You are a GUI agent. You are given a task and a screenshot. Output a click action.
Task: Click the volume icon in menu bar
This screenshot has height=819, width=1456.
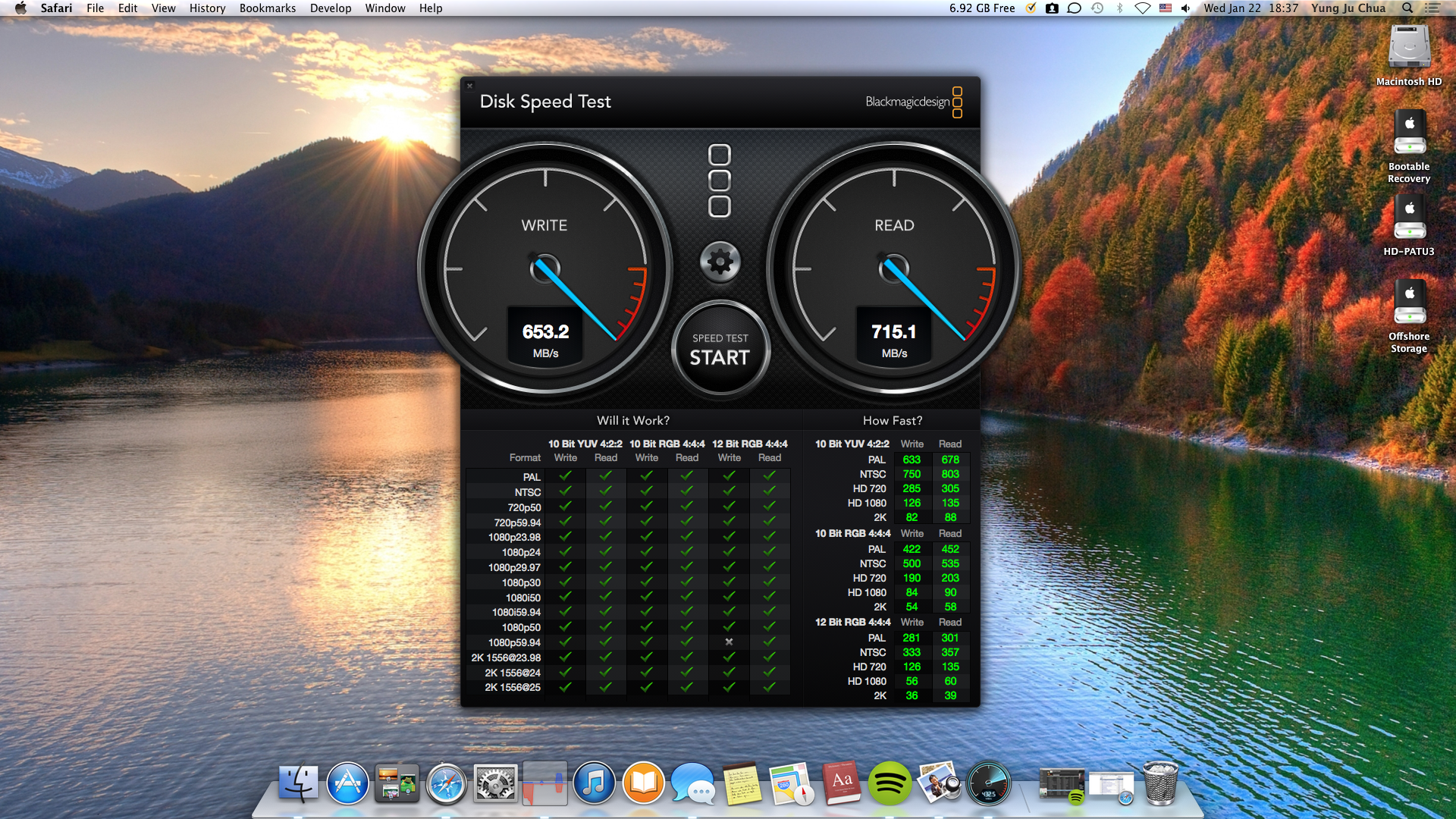pos(1186,8)
